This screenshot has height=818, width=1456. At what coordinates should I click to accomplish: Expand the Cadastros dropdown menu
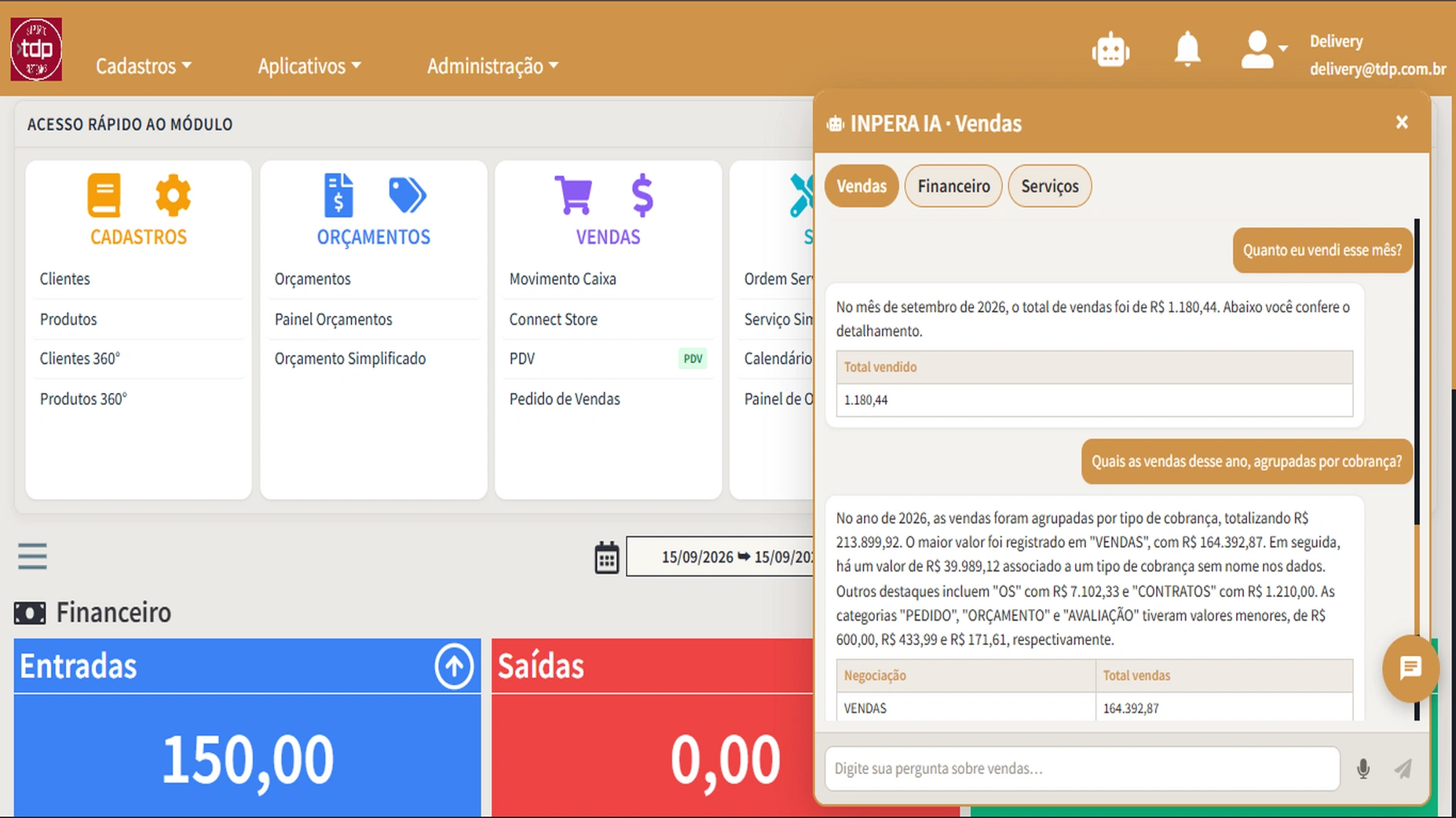(144, 66)
